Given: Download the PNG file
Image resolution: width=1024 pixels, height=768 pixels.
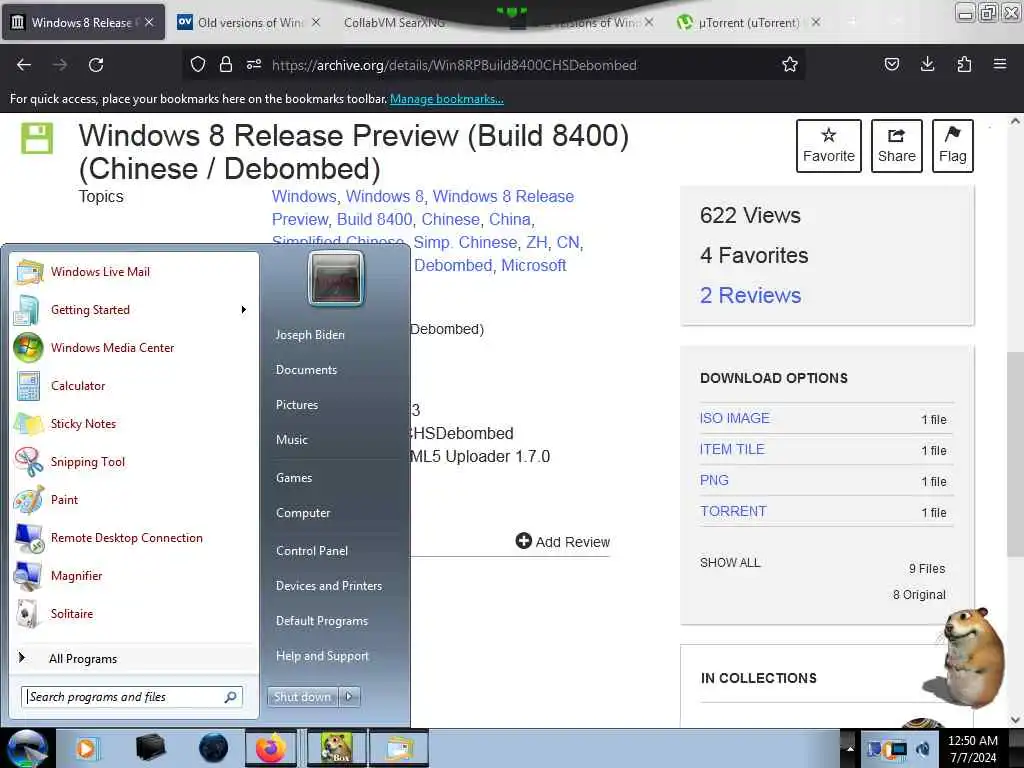Looking at the screenshot, I should pyautogui.click(x=714, y=480).
